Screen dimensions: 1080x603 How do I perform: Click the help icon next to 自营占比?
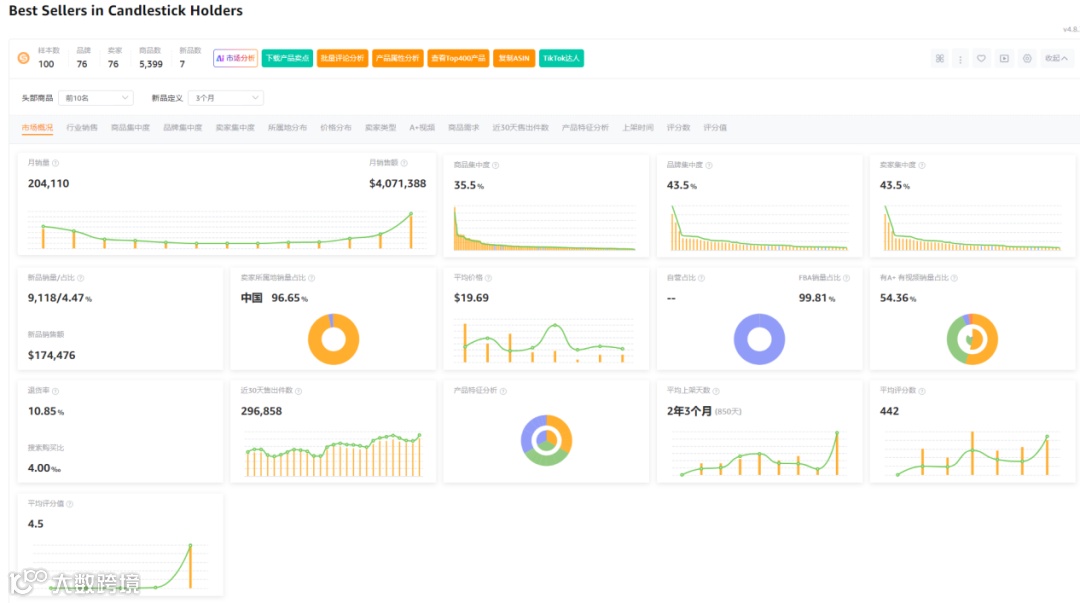pyautogui.click(x=701, y=278)
